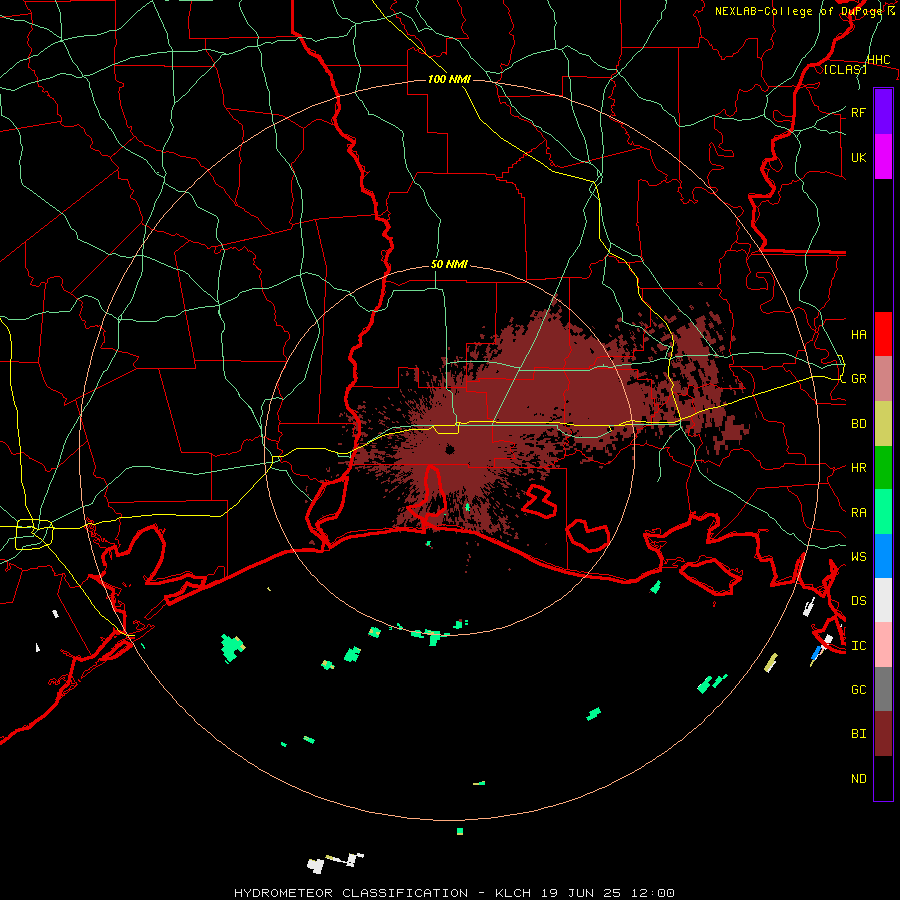
Task: Click the blue WS legend swatch
Action: coord(883,556)
